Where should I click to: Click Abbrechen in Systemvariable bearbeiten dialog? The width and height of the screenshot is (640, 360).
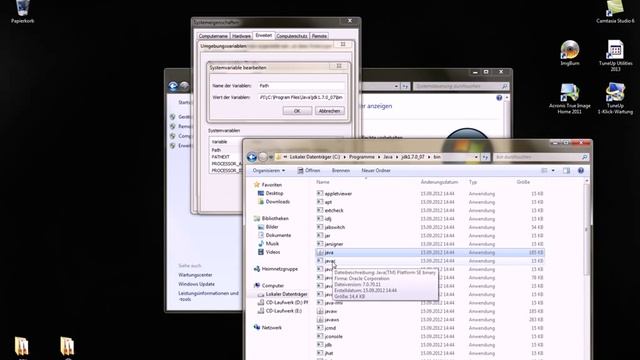329,111
